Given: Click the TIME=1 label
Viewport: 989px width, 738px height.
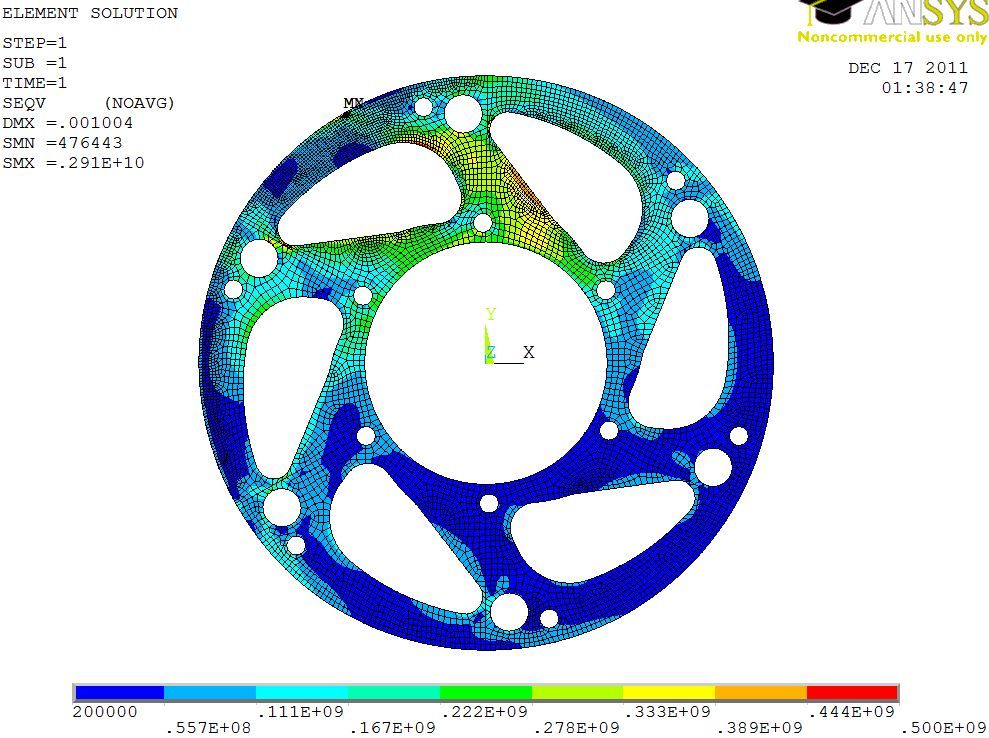Looking at the screenshot, I should coord(35,83).
